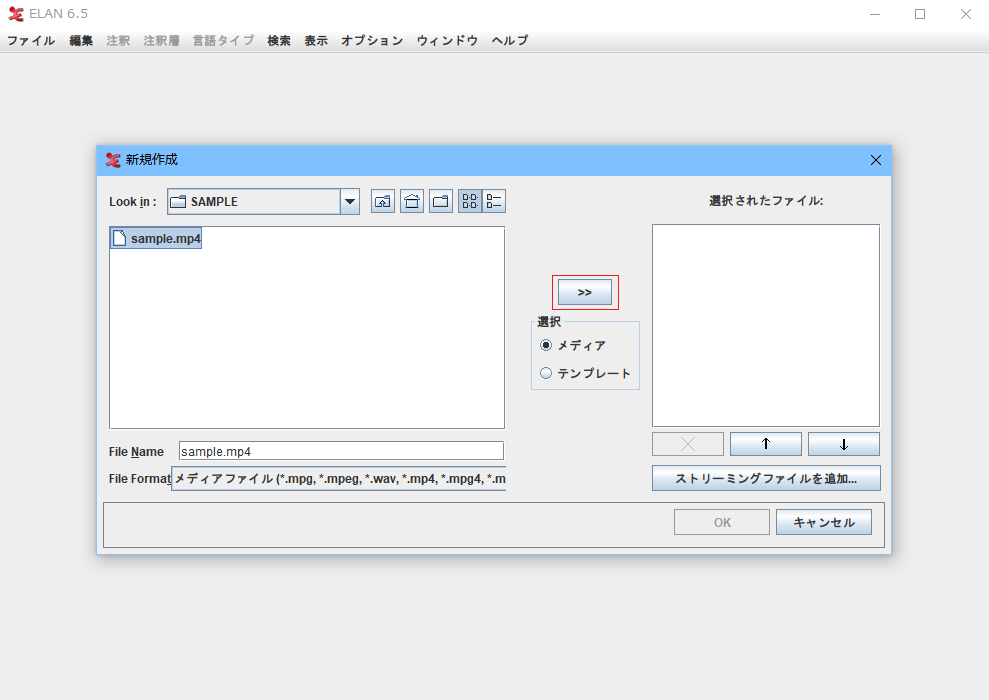The height and width of the screenshot is (700, 989).
Task: Open the オプション menu
Action: tap(372, 41)
